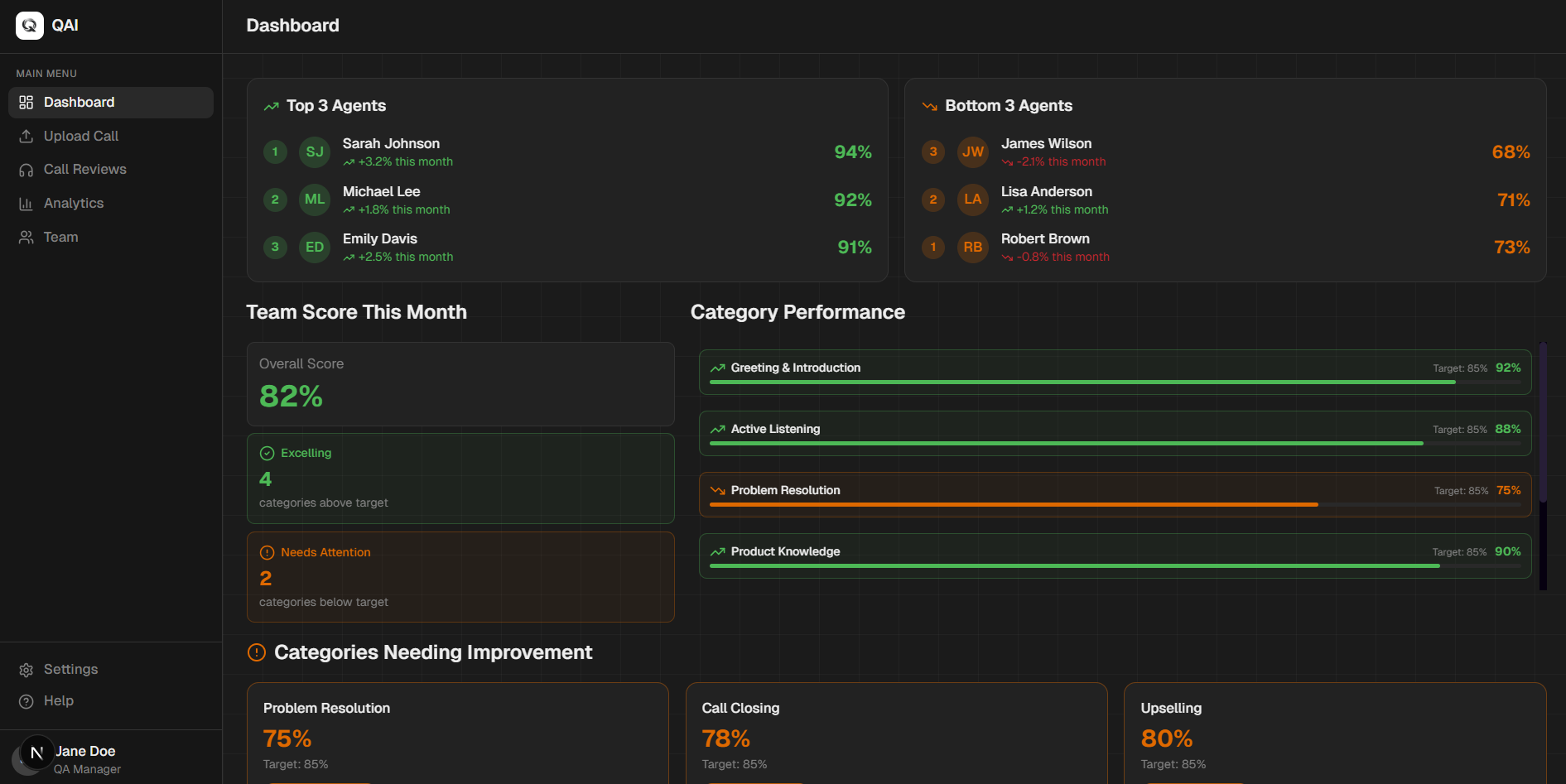Click the Dashboard grid icon in sidebar
Screen dimensions: 1566x784
click(x=27, y=103)
